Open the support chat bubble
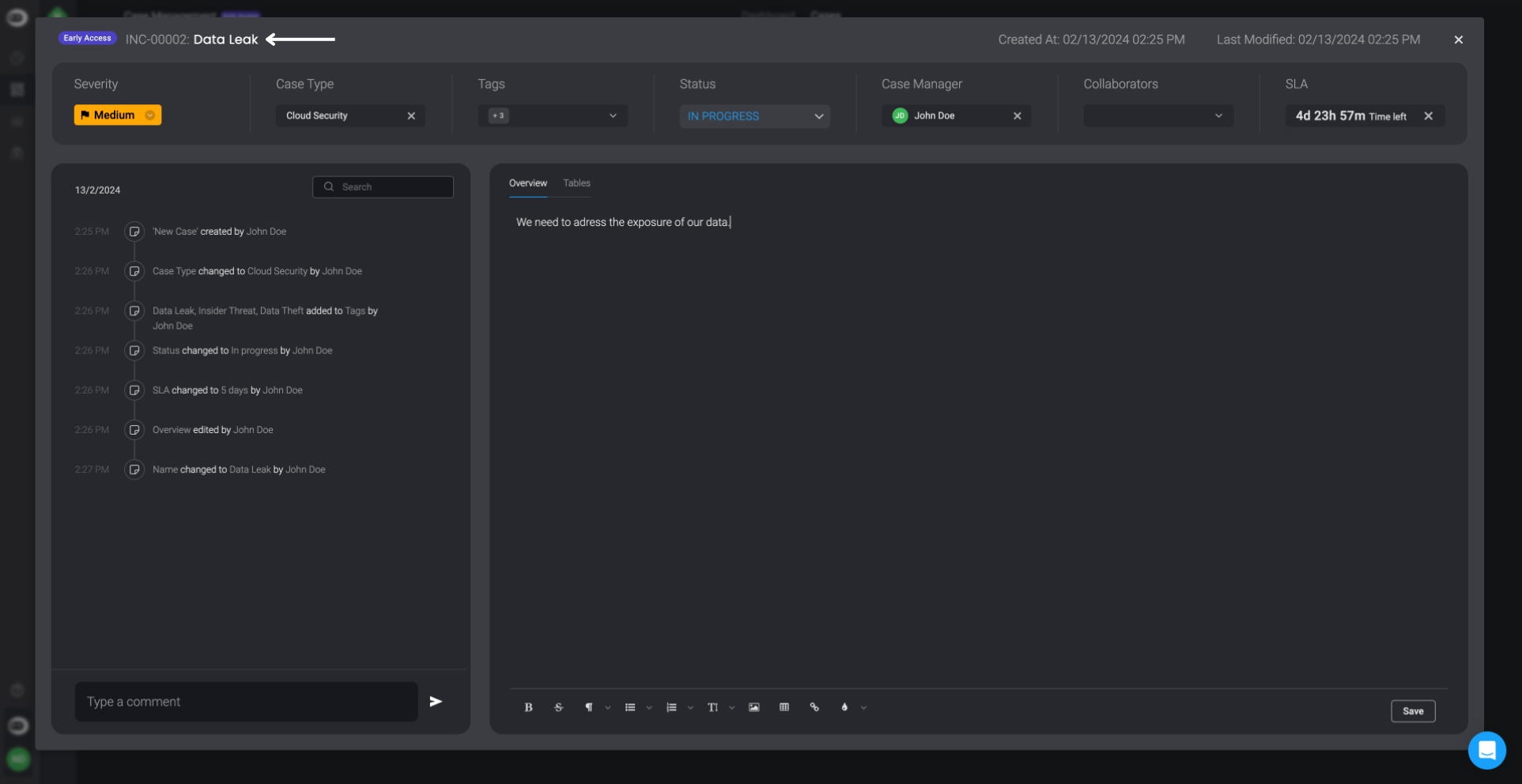Image resolution: width=1522 pixels, height=784 pixels. click(x=1486, y=750)
